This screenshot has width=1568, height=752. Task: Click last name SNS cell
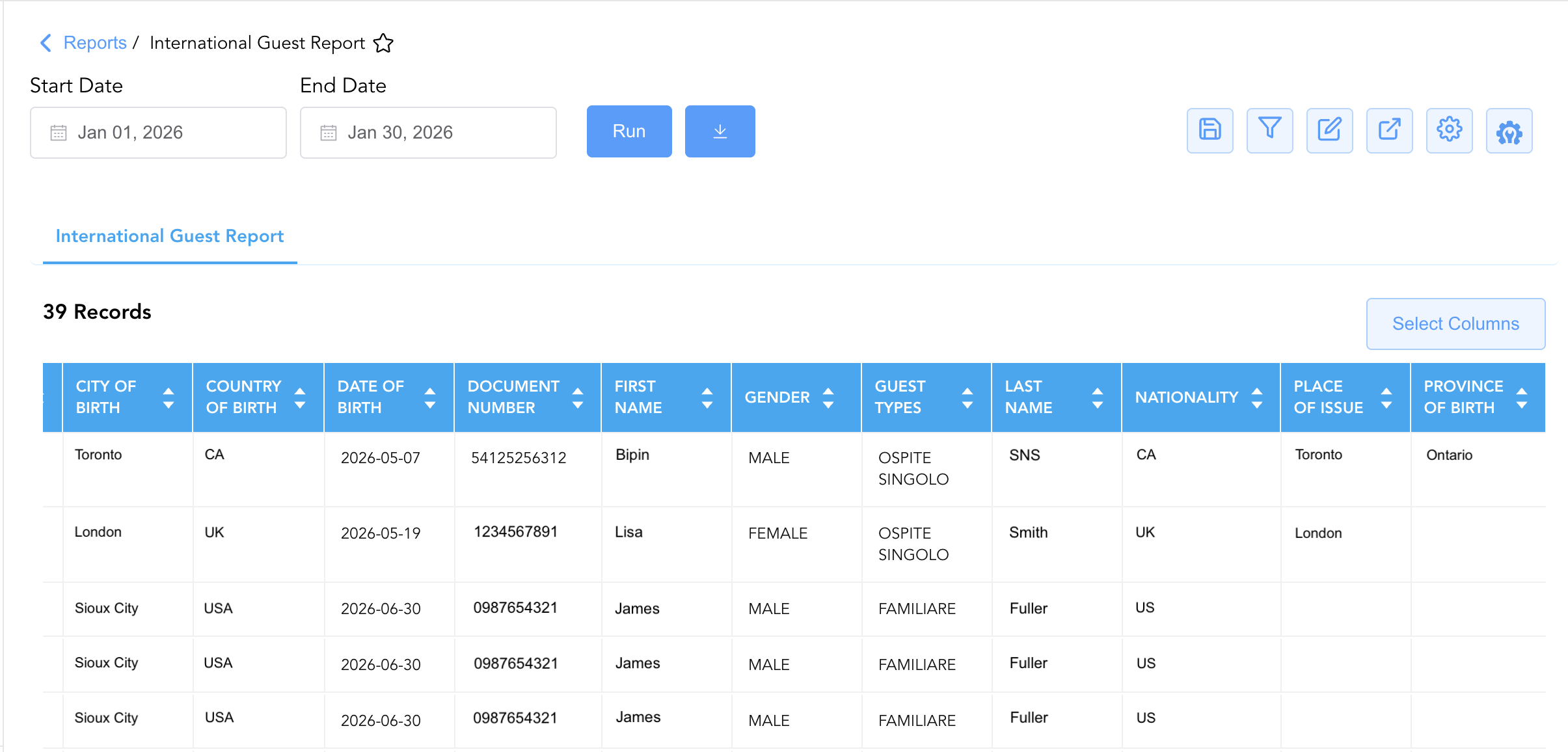(x=1025, y=455)
